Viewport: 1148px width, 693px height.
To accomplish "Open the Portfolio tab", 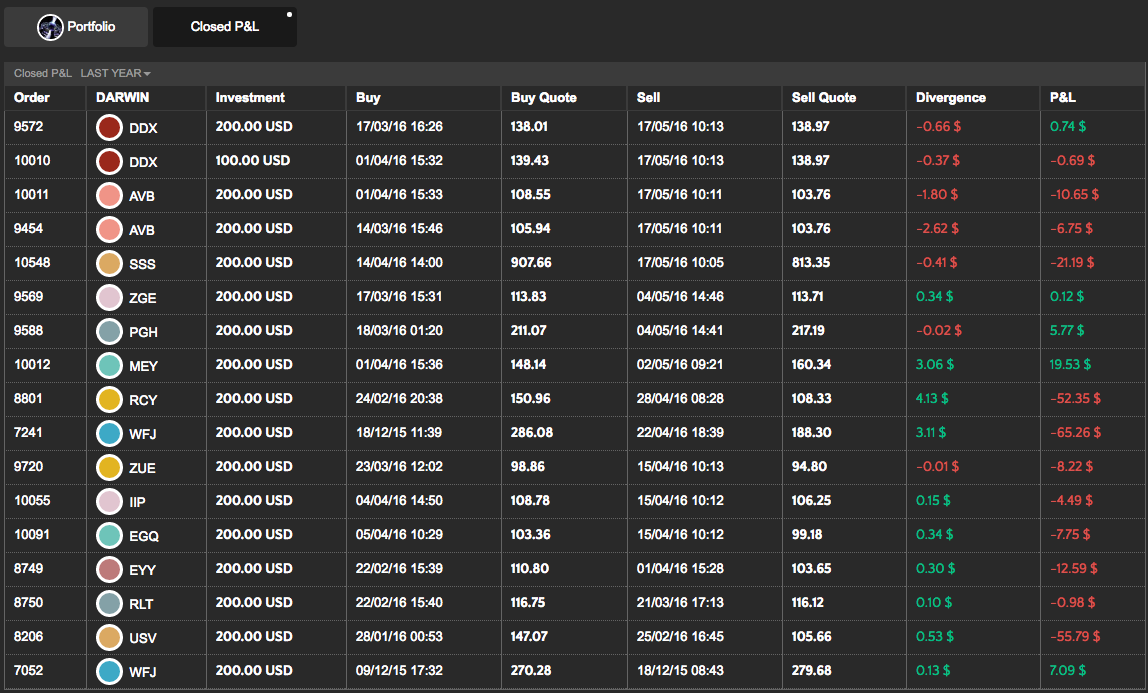I will tap(76, 27).
